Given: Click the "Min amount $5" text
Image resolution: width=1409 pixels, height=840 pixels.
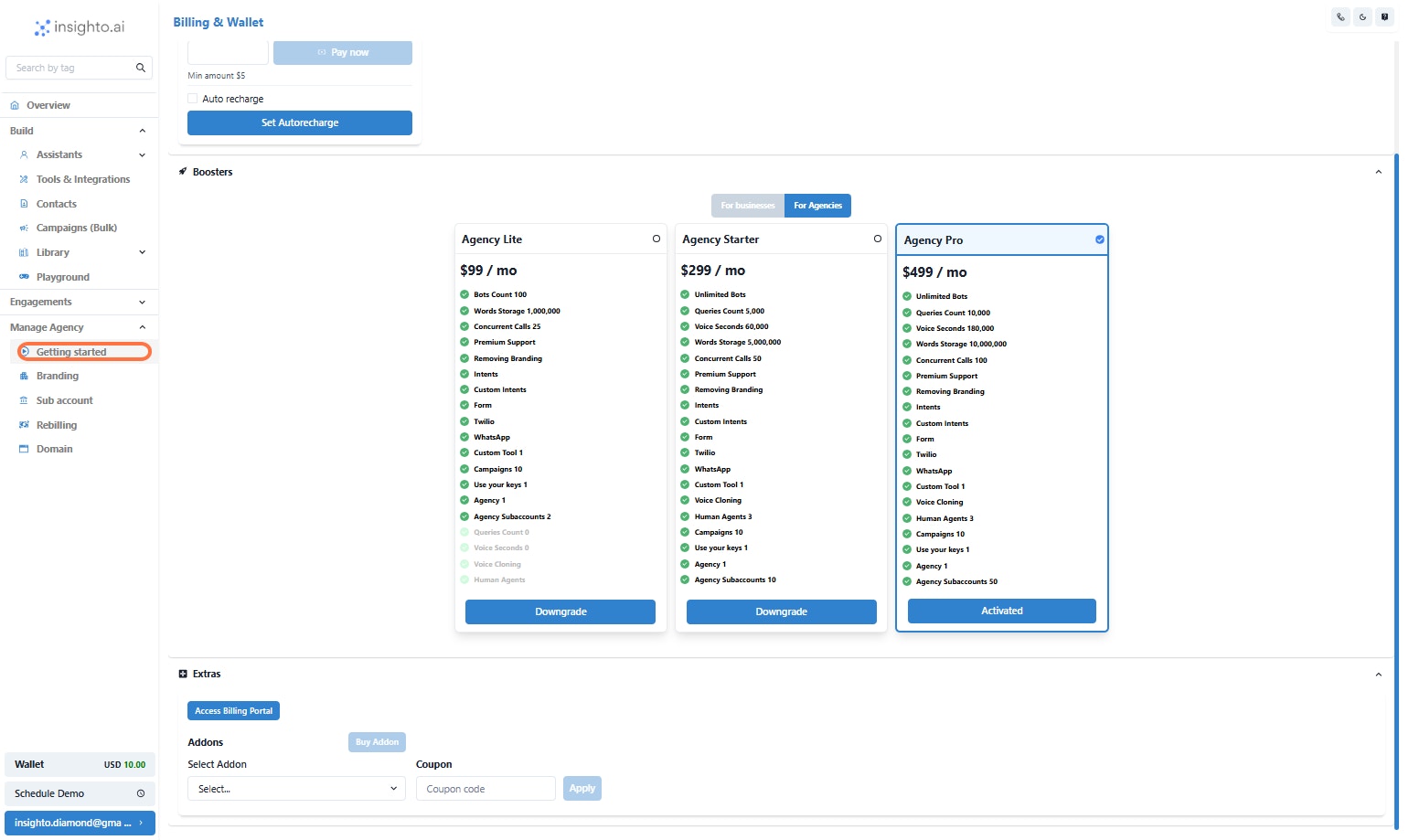Looking at the screenshot, I should click(x=217, y=76).
